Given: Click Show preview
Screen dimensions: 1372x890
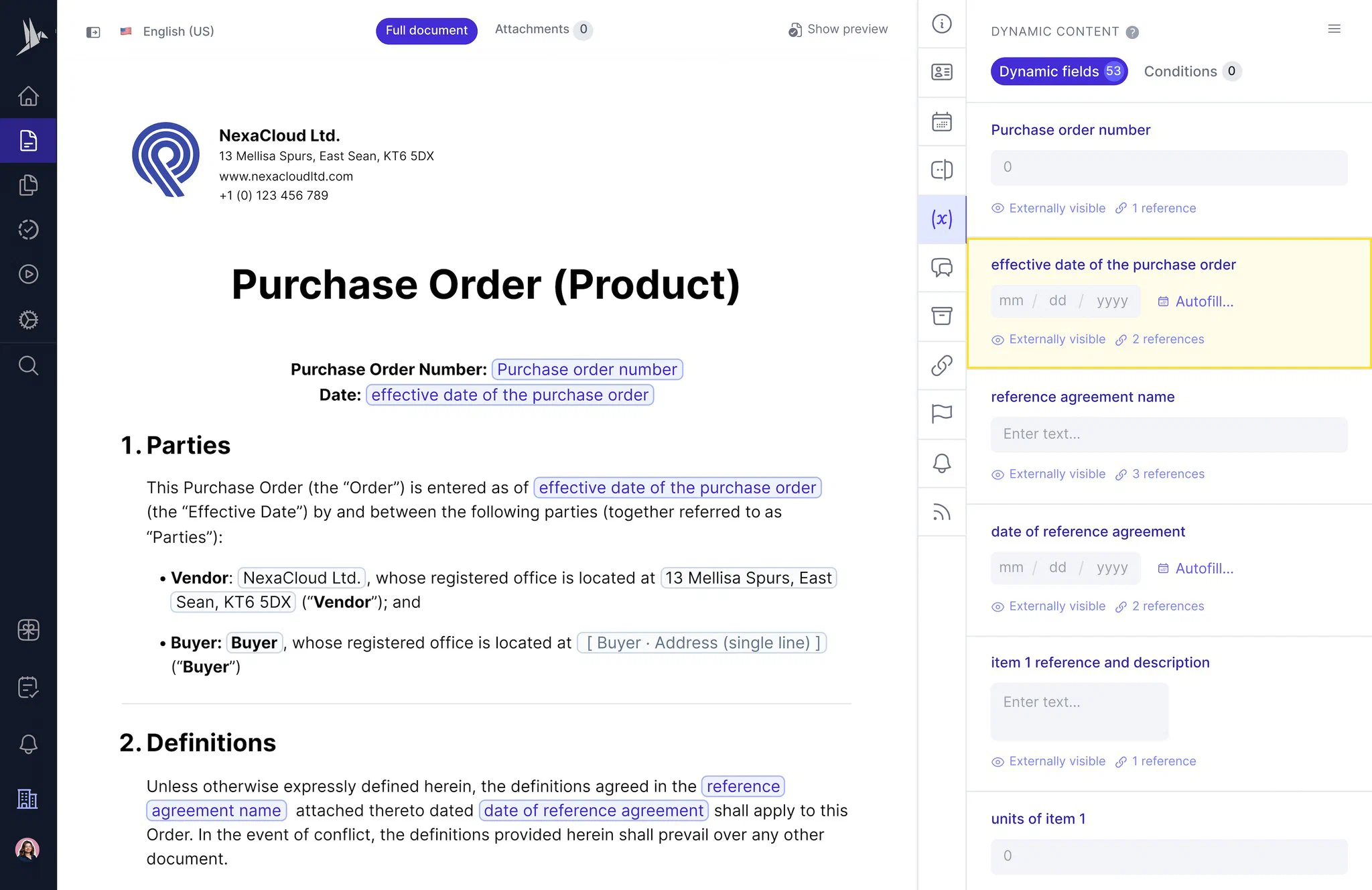Looking at the screenshot, I should [x=838, y=29].
